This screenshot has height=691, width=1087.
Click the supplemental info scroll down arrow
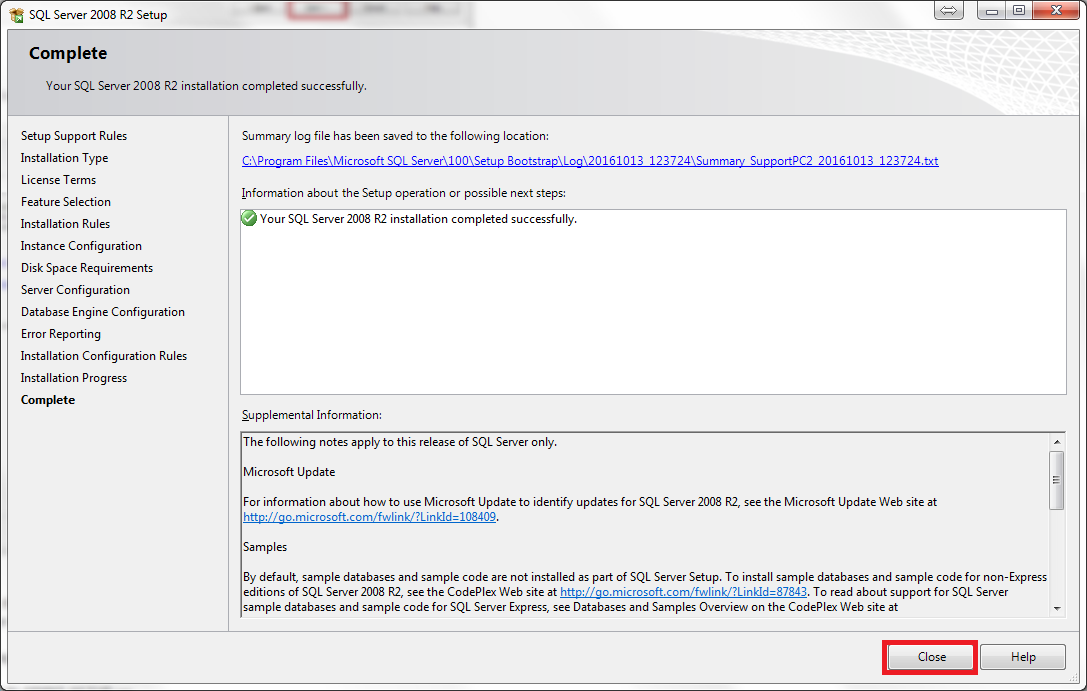(x=1057, y=608)
